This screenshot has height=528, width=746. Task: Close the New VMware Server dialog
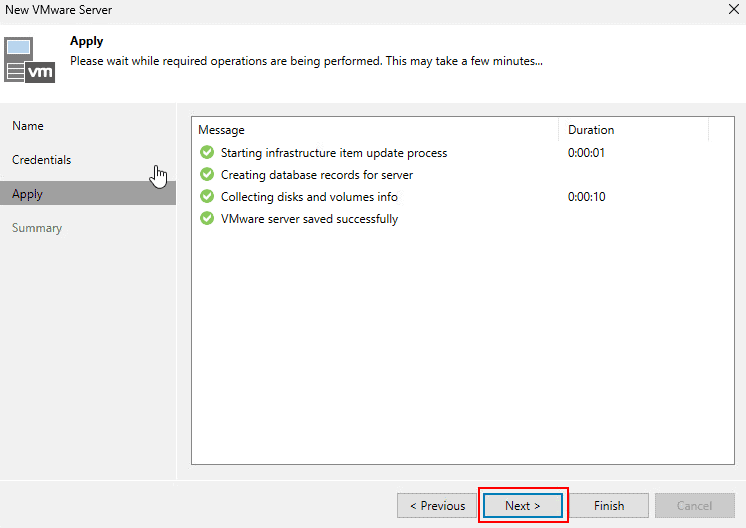tap(733, 10)
